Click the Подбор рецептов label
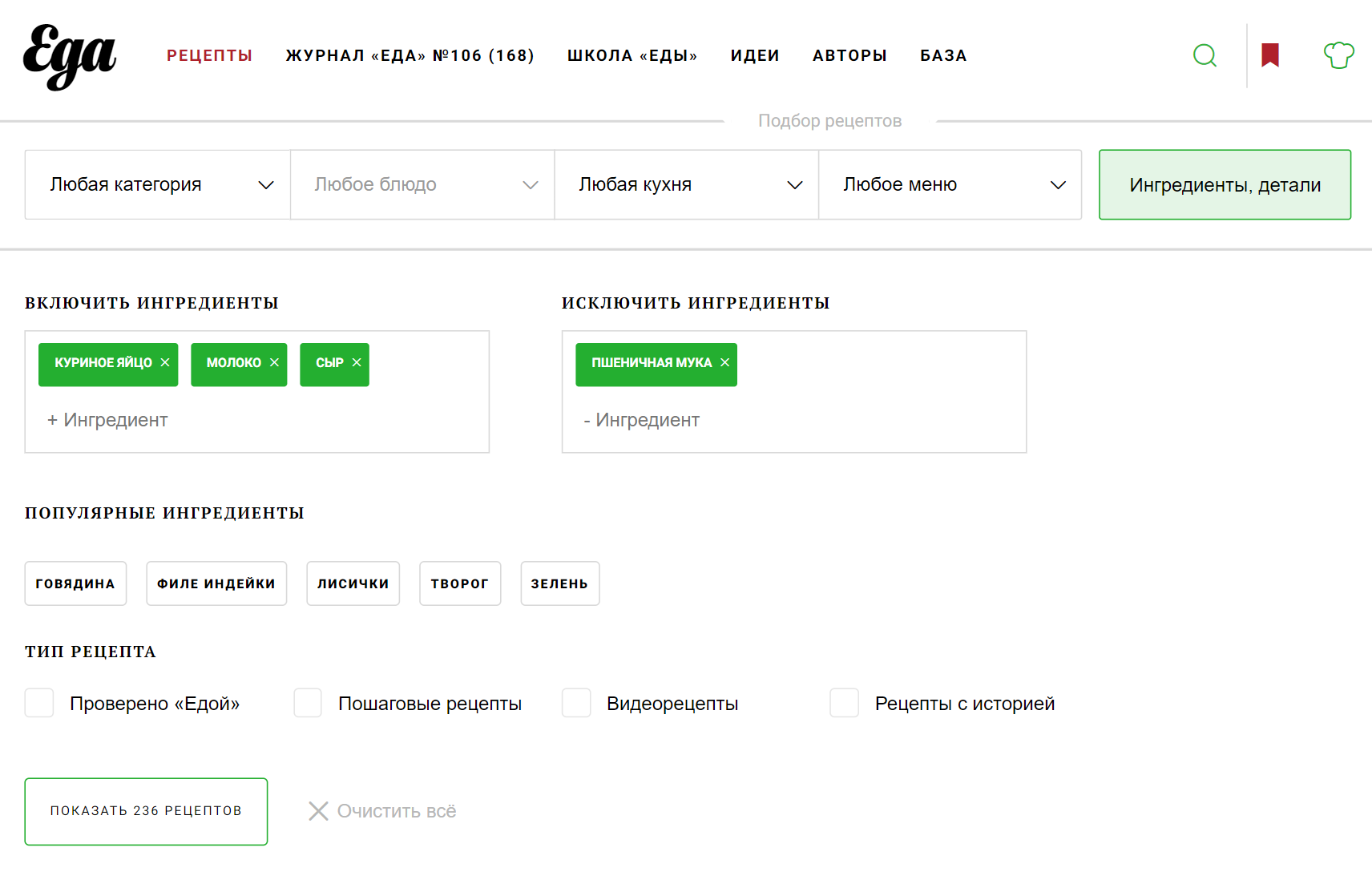Screen dimensions: 1372x880 click(x=829, y=121)
